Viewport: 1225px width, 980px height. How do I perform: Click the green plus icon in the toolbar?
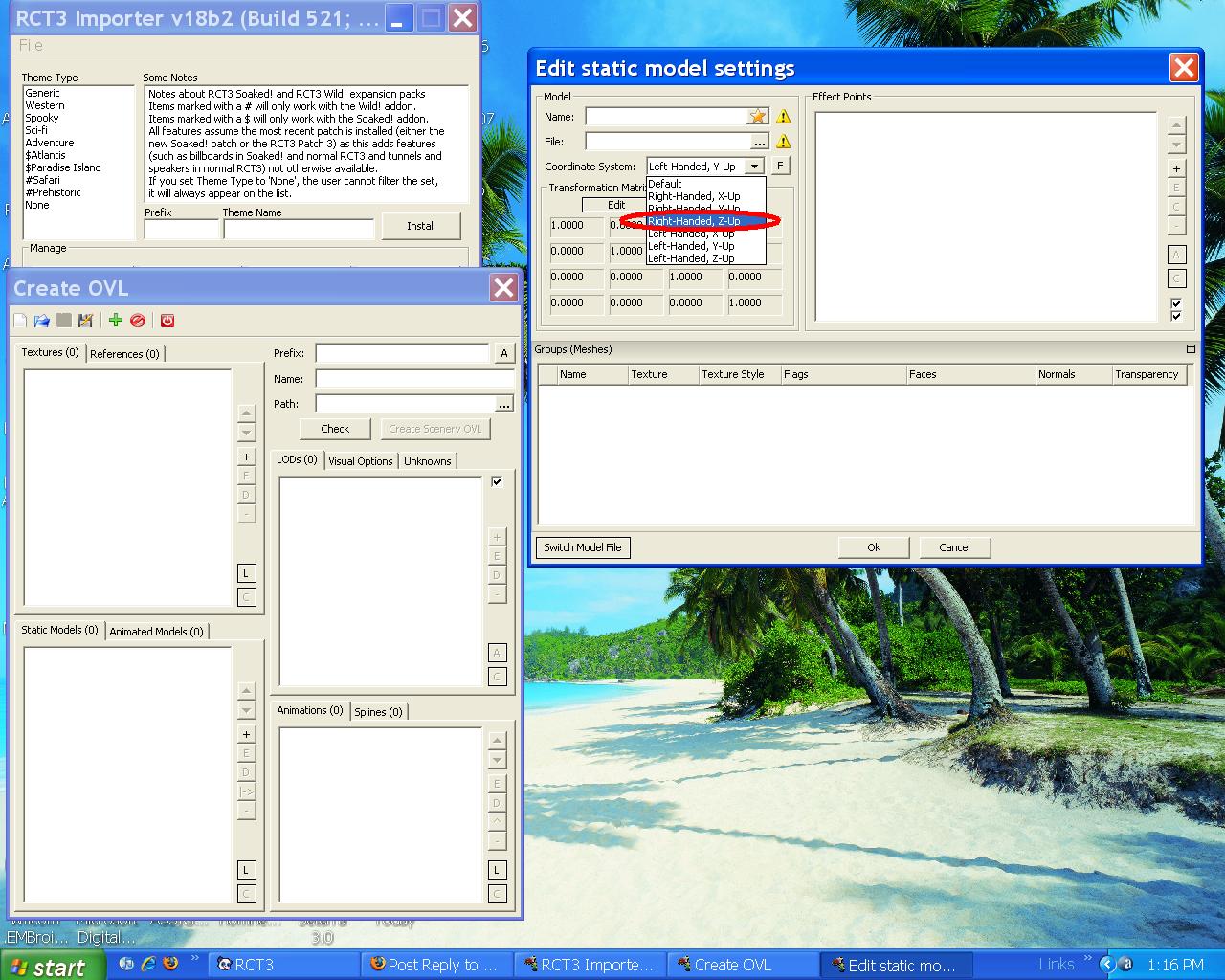tap(116, 321)
